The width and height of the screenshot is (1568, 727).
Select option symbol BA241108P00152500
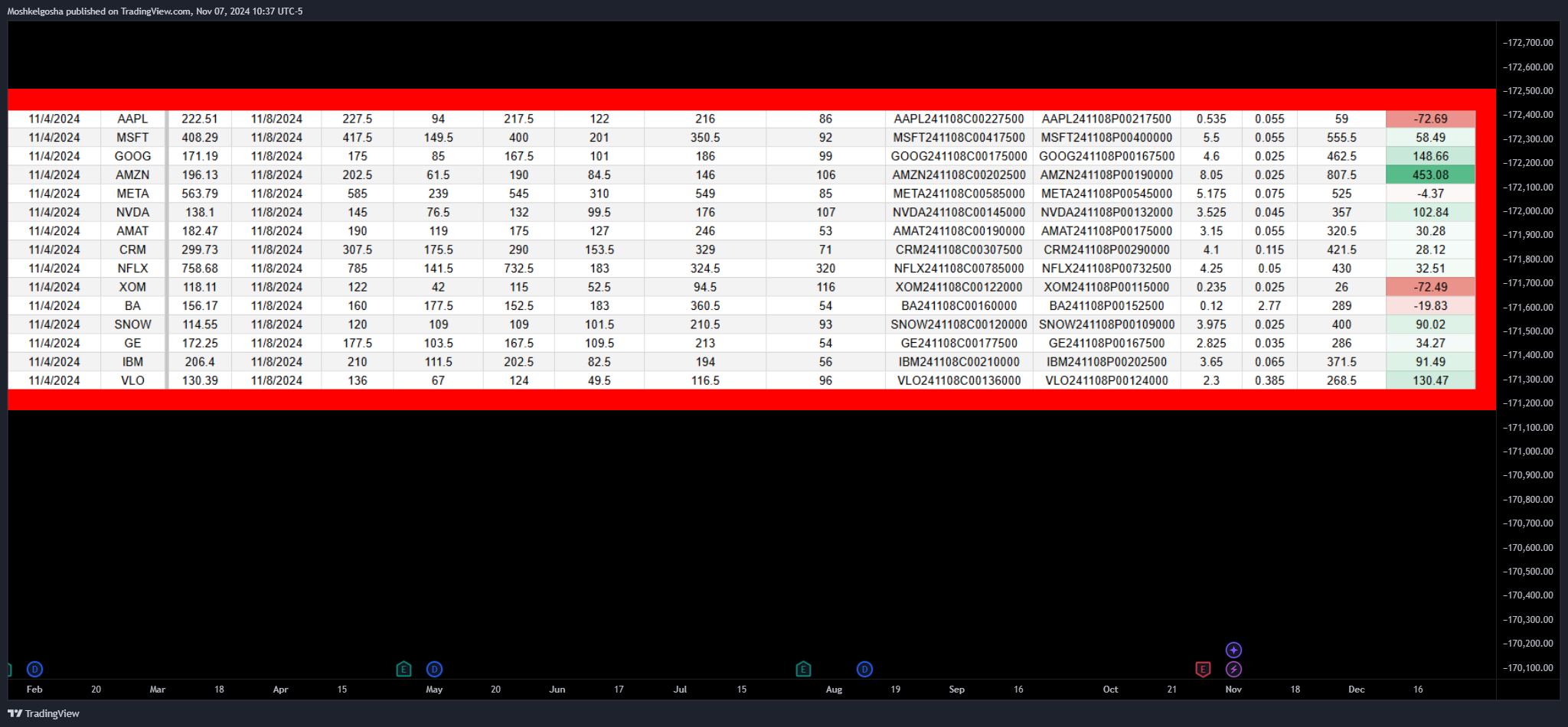(1106, 306)
